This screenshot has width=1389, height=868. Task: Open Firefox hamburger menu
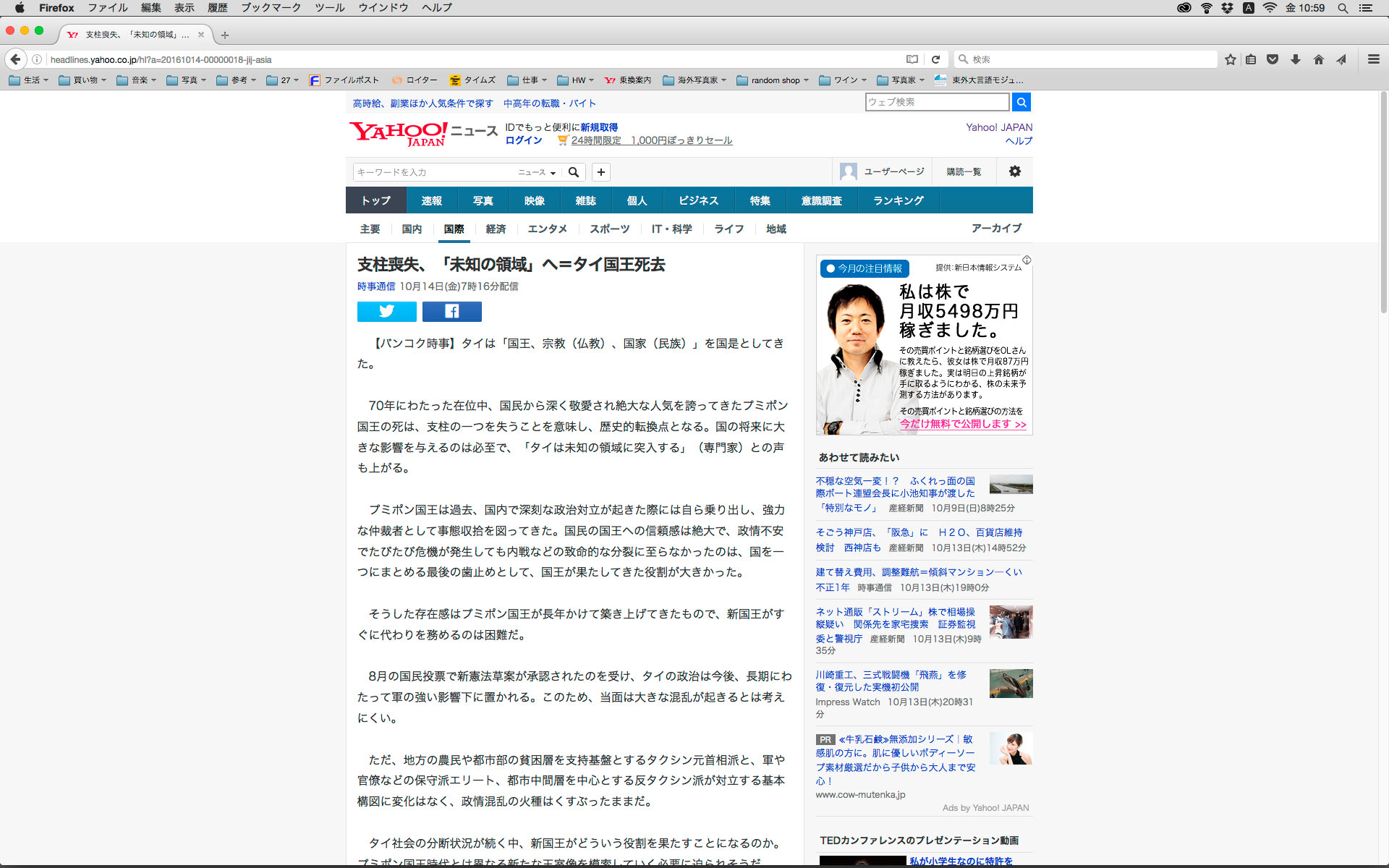(x=1373, y=59)
